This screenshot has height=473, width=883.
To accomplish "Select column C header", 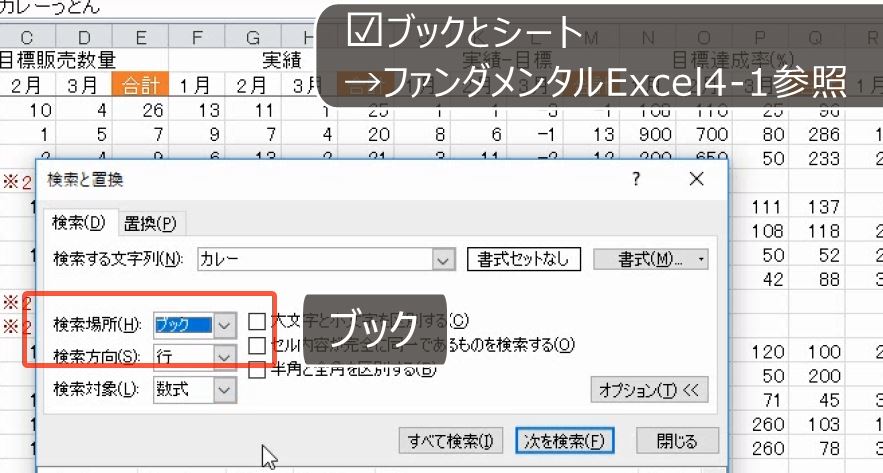I will coord(27,37).
